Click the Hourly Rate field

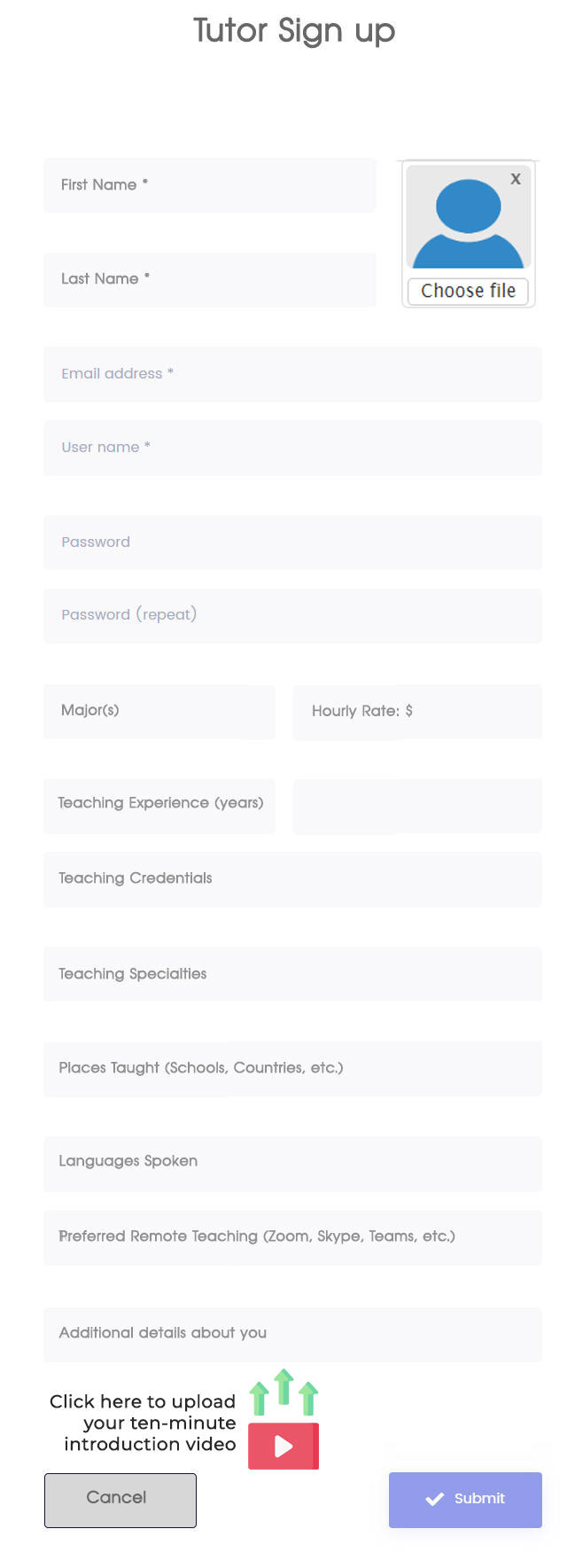tap(417, 711)
